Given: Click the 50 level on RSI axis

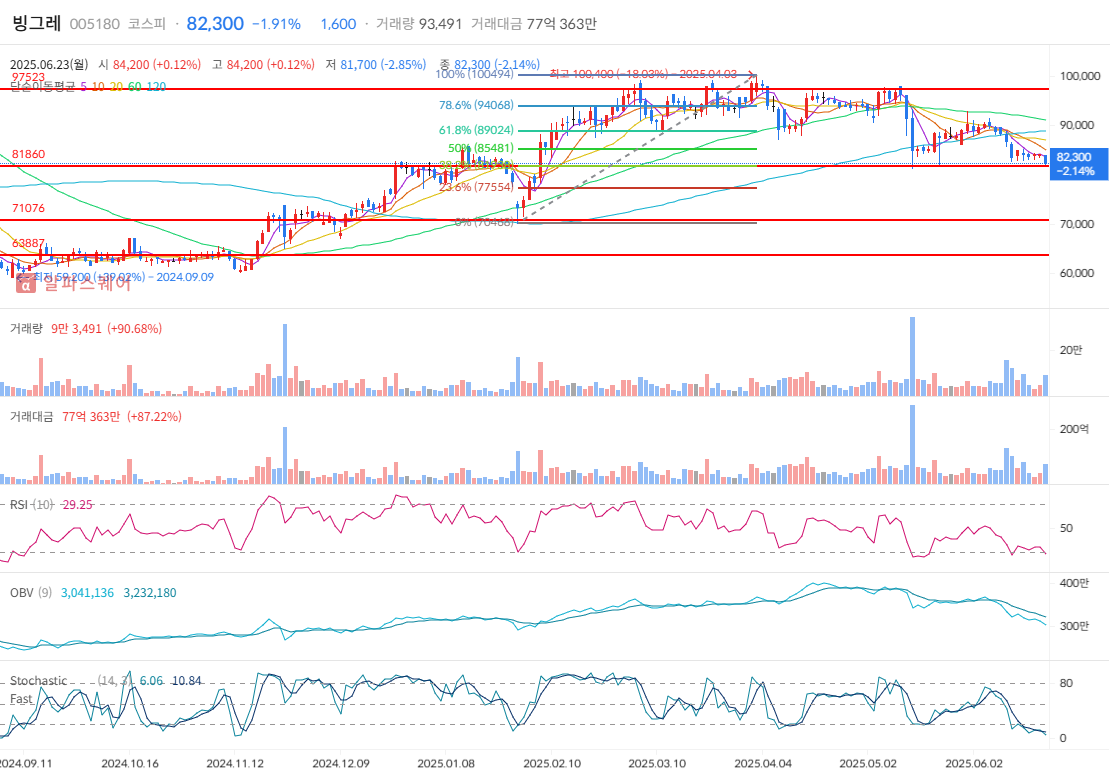Looking at the screenshot, I should coord(1066,528).
